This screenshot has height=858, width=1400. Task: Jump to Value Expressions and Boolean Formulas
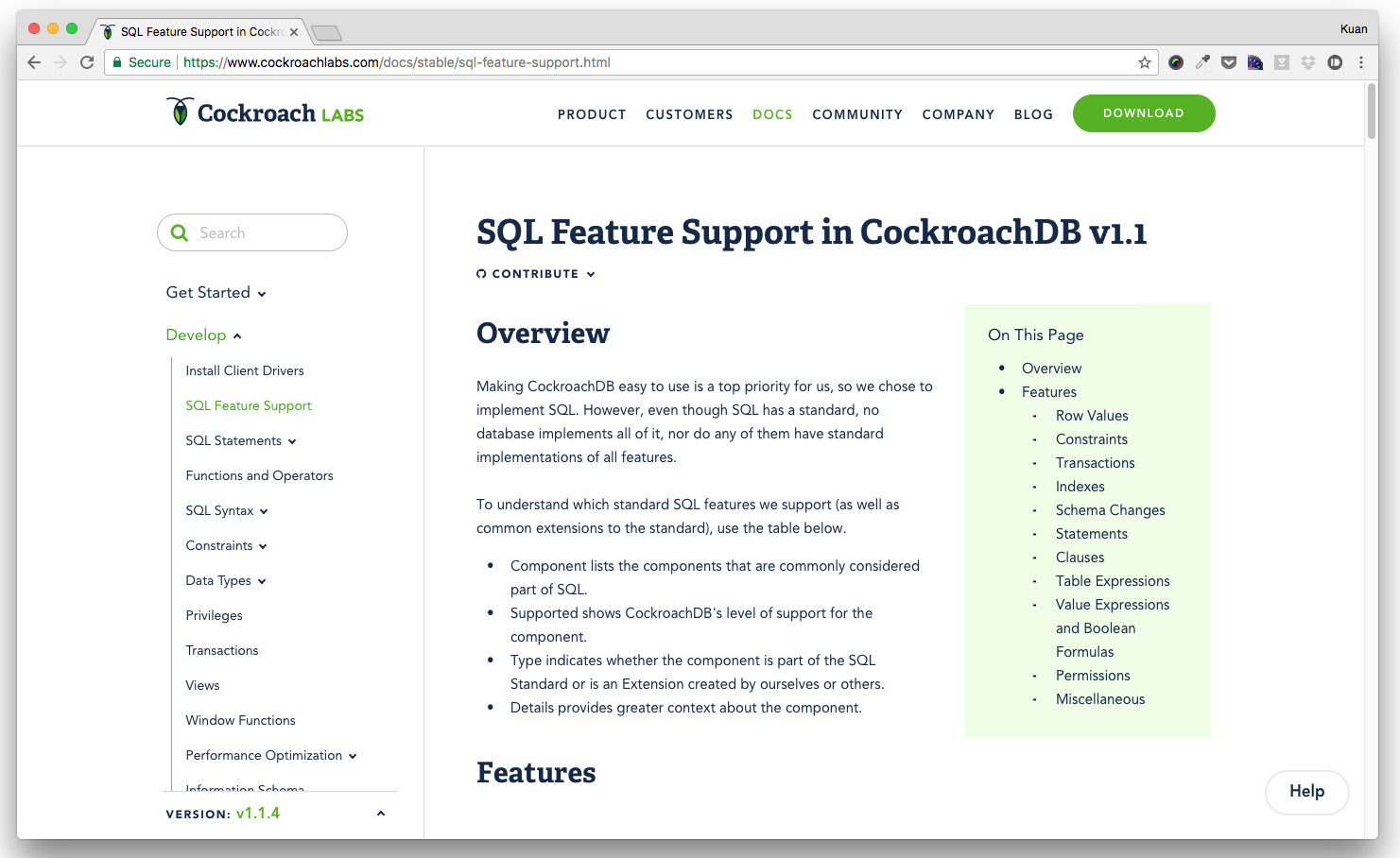[1113, 628]
